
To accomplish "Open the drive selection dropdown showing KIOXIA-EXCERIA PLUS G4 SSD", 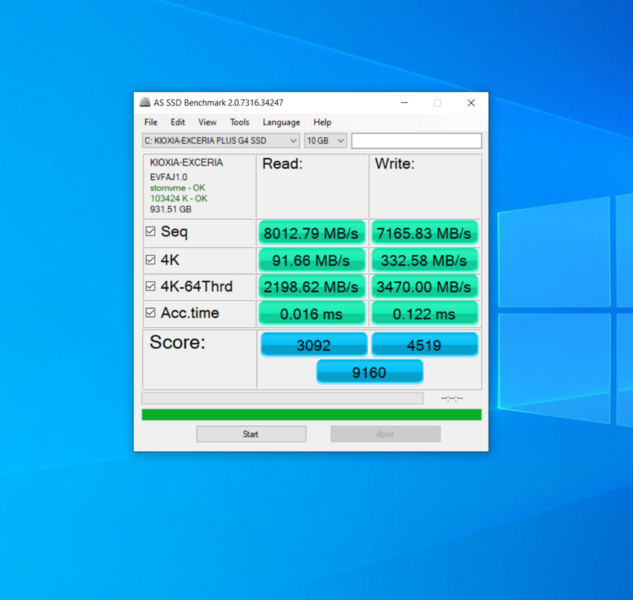I will click(221, 141).
